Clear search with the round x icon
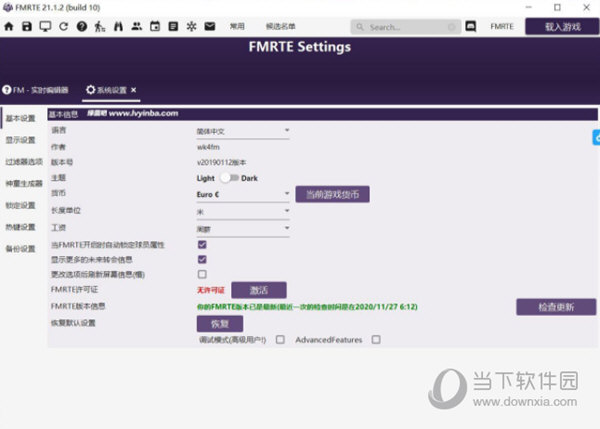 tap(452, 27)
